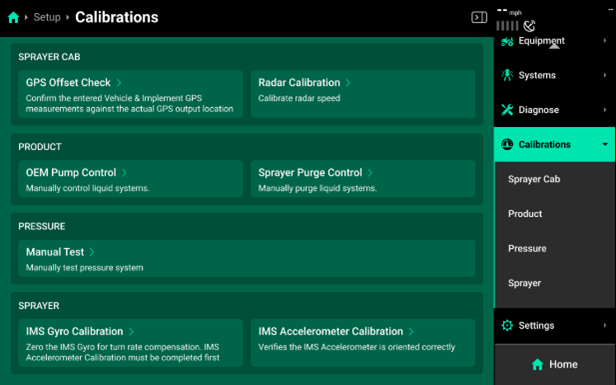Click the sprayer icon beside Systems
This screenshot has height=385, width=616.
(x=507, y=75)
